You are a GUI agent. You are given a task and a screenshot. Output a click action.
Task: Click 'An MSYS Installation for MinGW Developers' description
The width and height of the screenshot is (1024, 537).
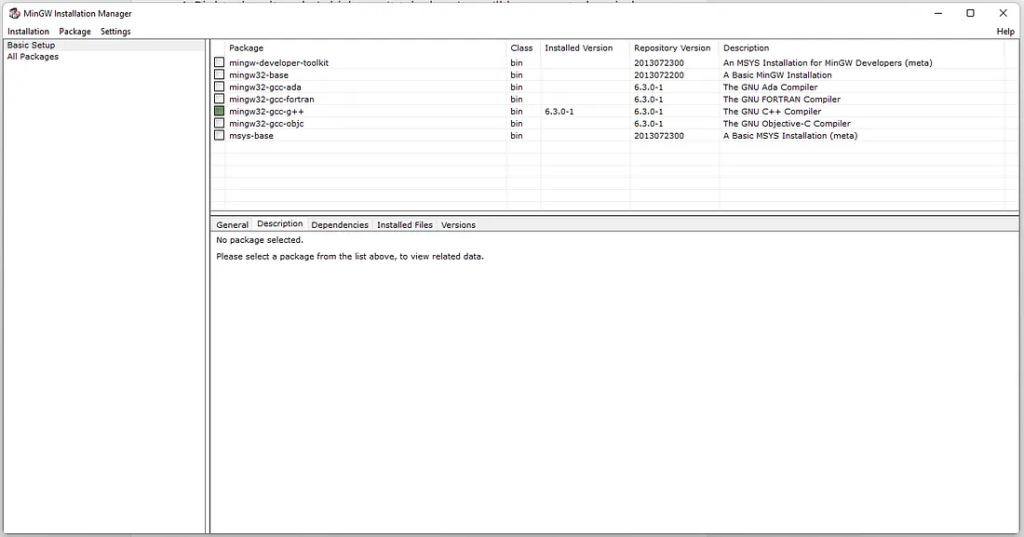827,63
